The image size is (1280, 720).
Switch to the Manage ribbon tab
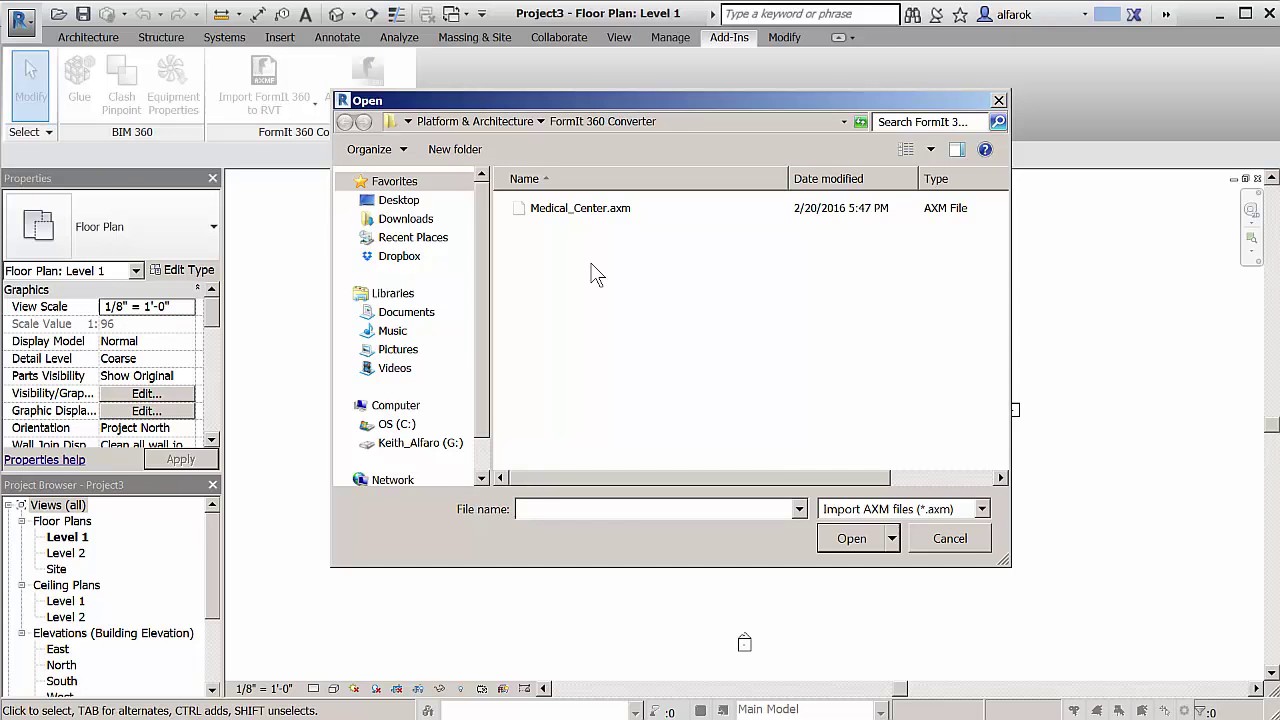(x=670, y=37)
